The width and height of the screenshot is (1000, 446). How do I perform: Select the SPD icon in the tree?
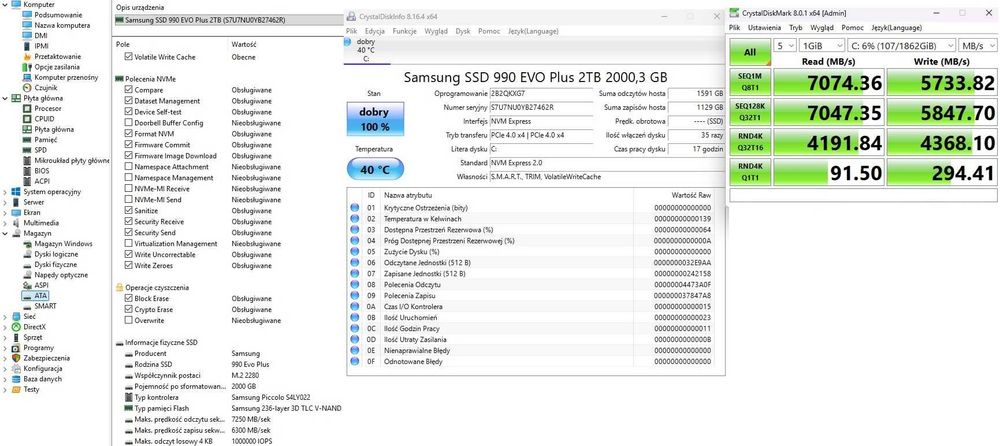tap(27, 150)
